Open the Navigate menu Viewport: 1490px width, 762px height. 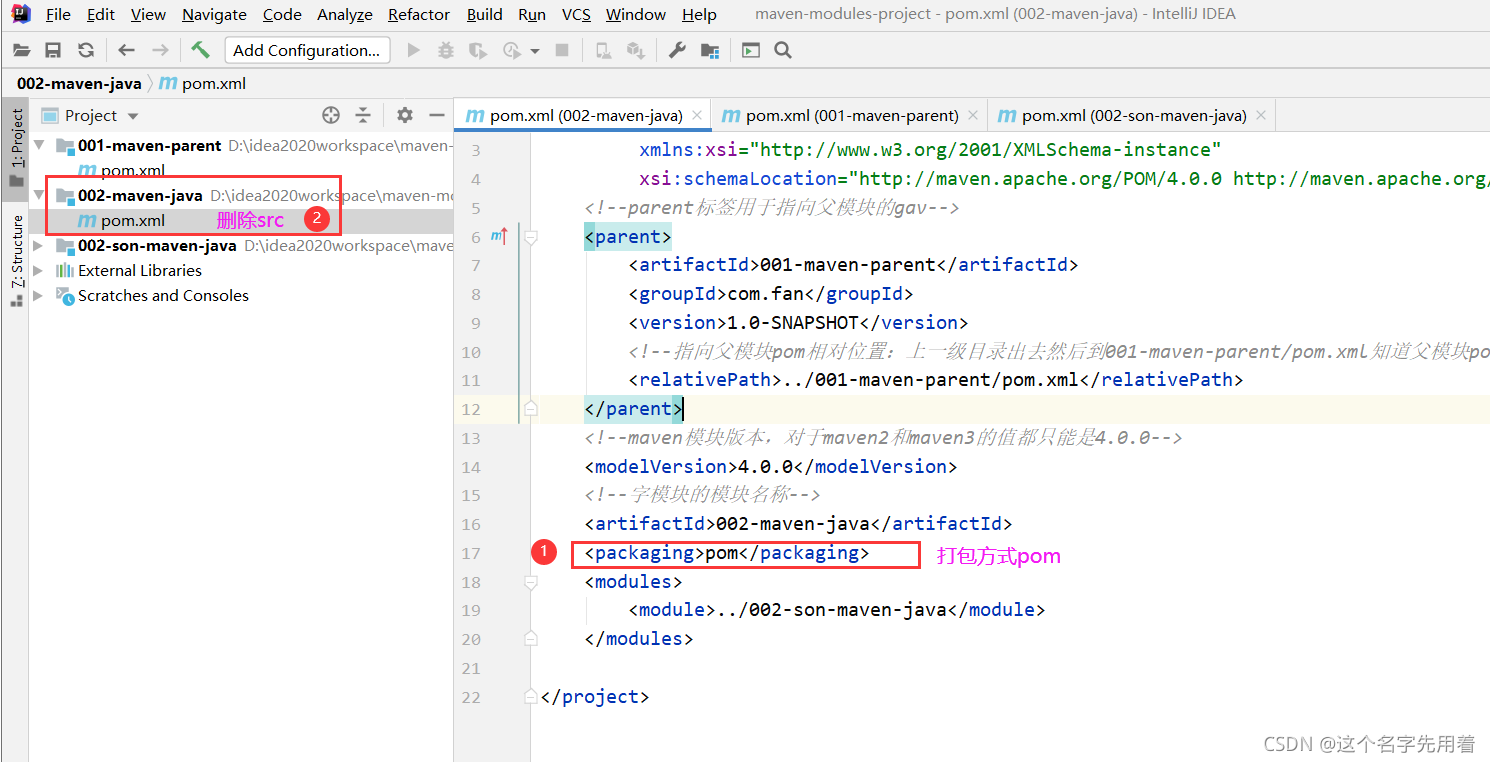point(214,14)
